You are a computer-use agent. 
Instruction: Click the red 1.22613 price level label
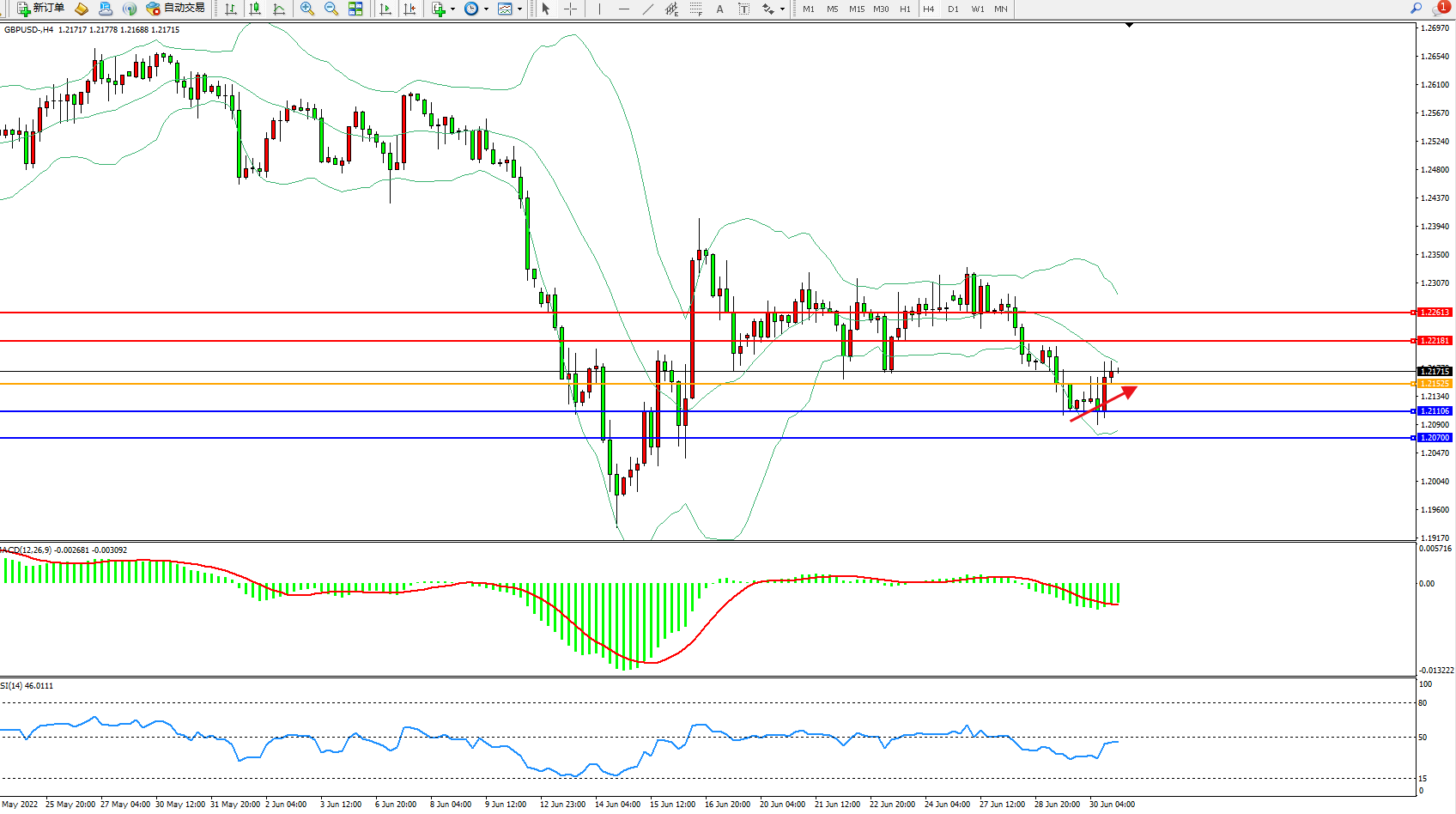coord(1434,313)
